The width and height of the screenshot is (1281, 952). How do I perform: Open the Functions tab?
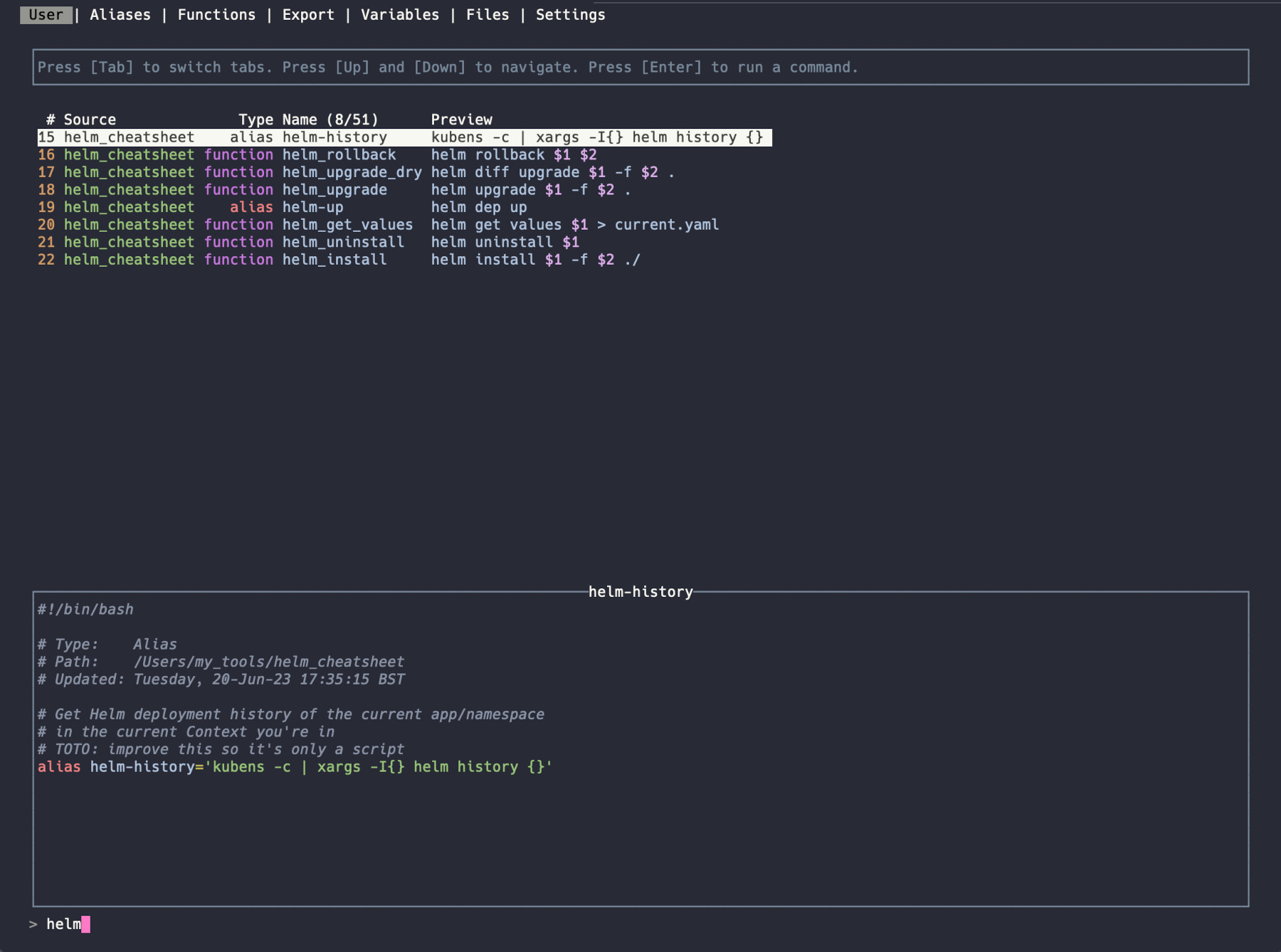(216, 15)
